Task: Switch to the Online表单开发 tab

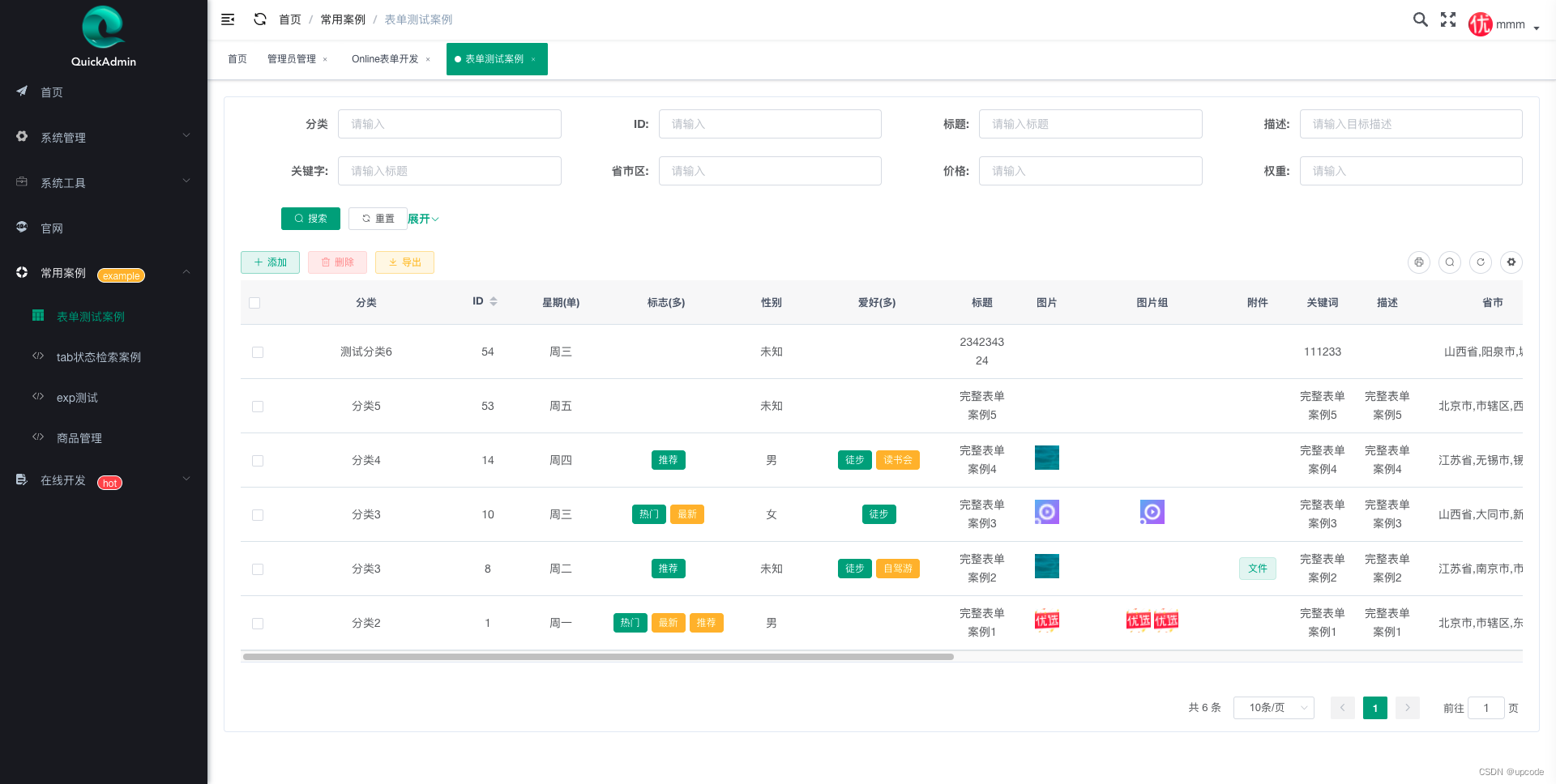Action: (x=385, y=59)
